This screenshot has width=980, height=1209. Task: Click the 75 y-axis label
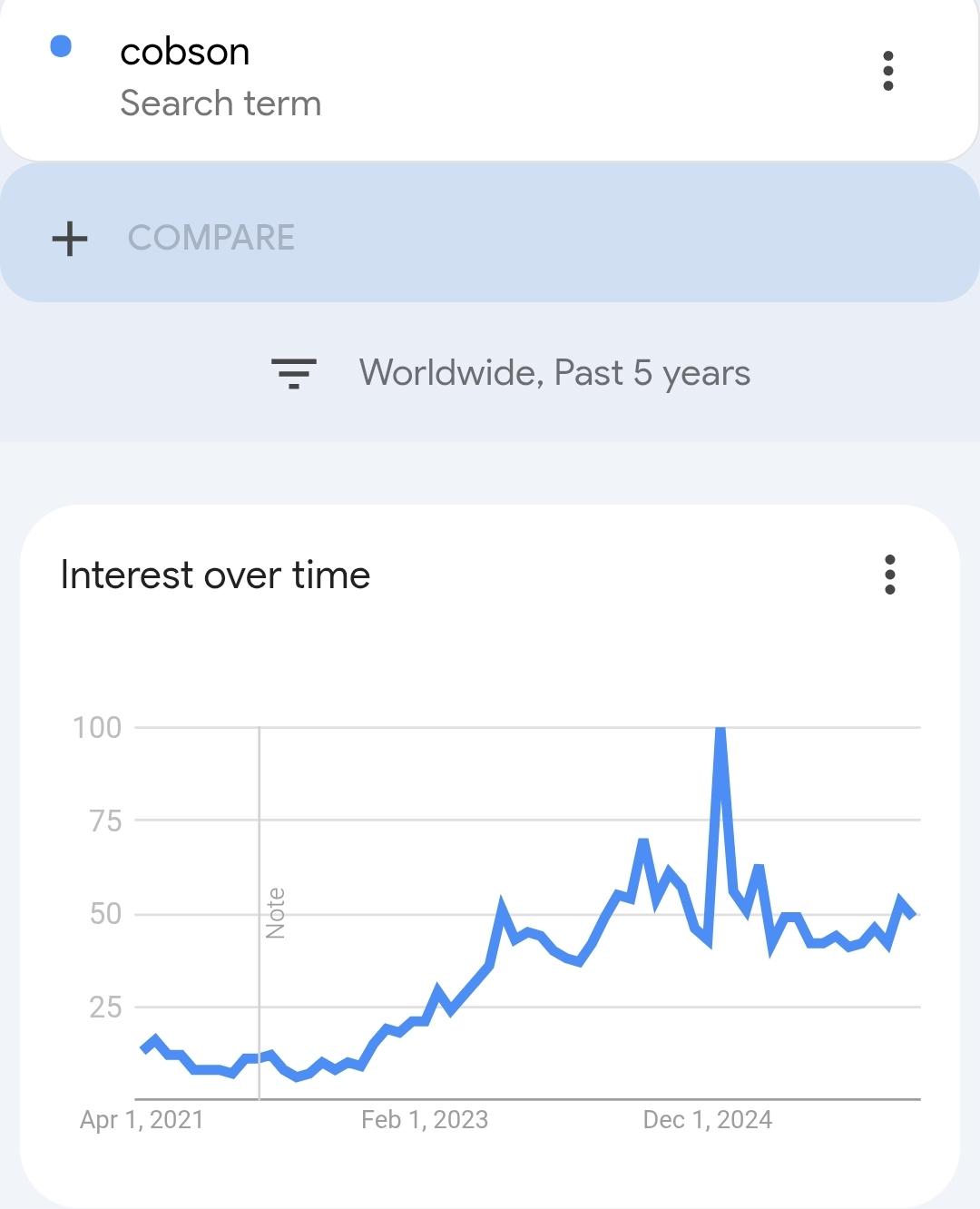pyautogui.click(x=105, y=821)
